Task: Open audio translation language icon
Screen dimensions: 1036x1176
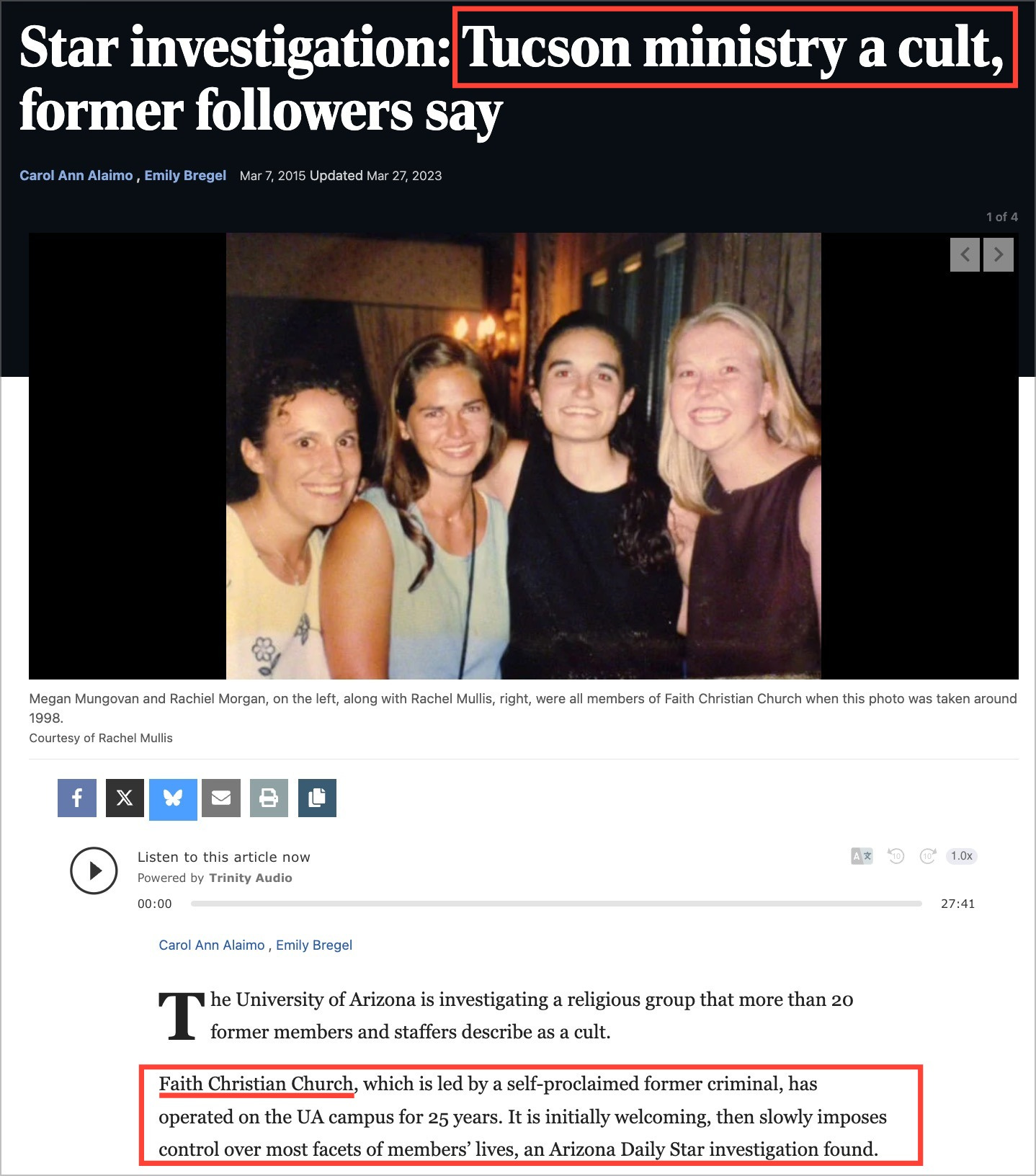Action: click(x=862, y=856)
